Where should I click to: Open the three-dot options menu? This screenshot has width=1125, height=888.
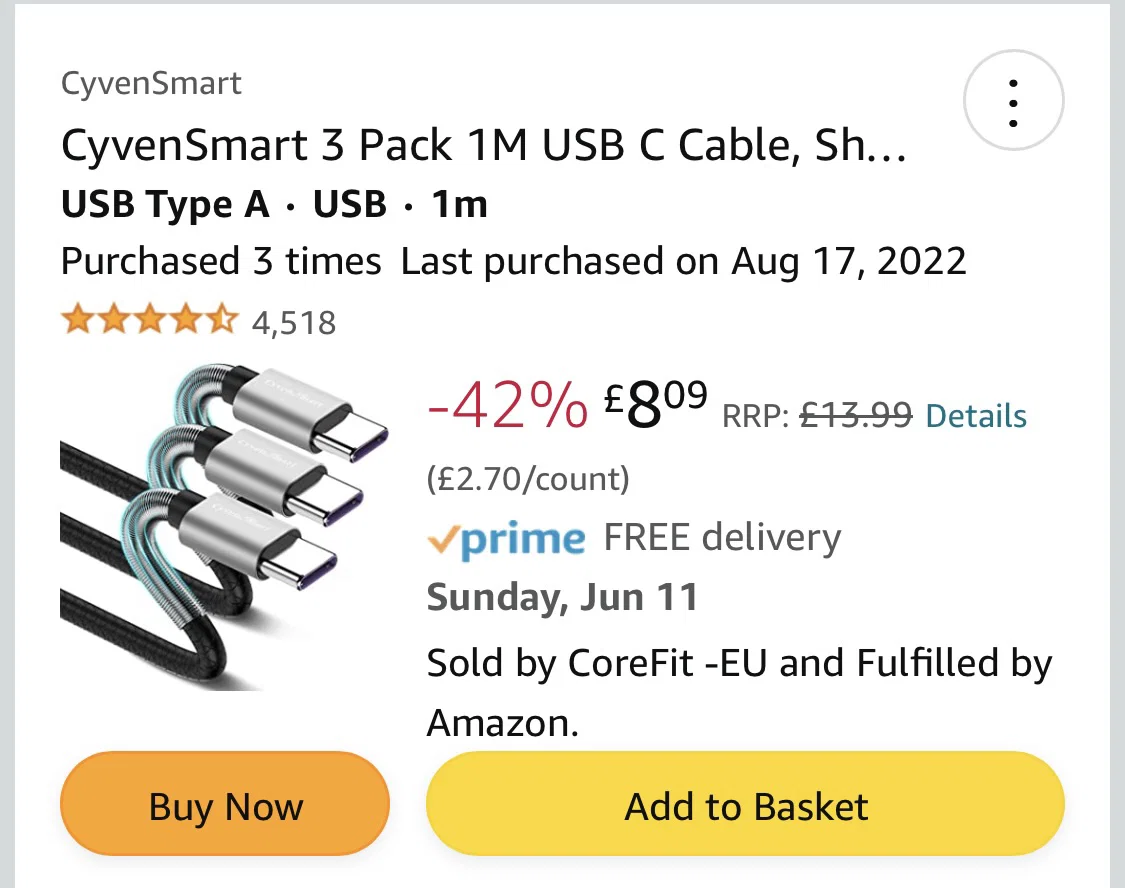pos(1013,102)
